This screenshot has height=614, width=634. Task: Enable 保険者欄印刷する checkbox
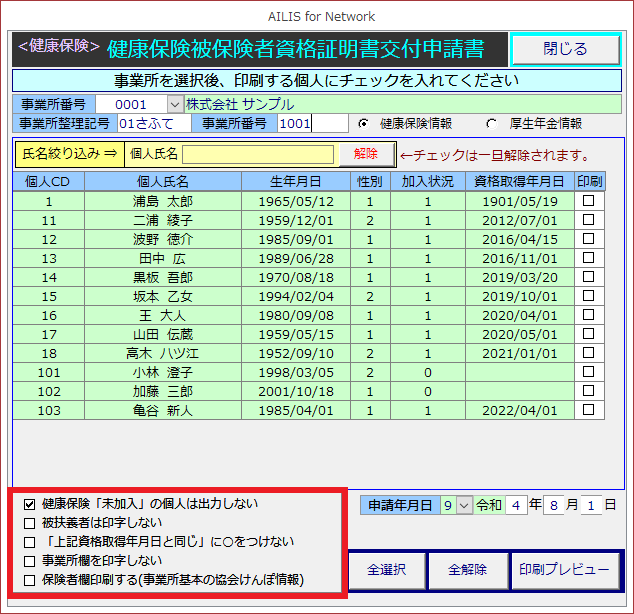tap(30, 580)
